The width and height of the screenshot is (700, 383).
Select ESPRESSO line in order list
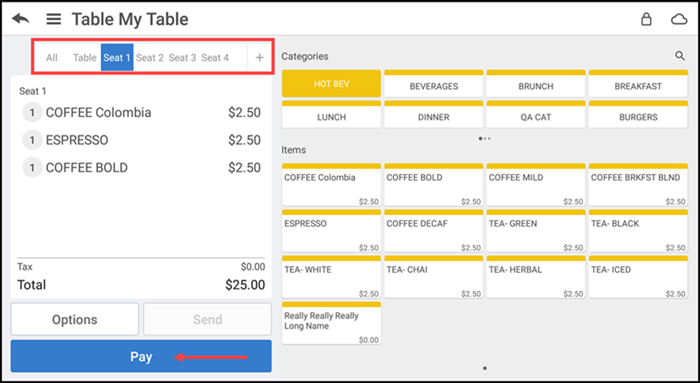coord(141,140)
